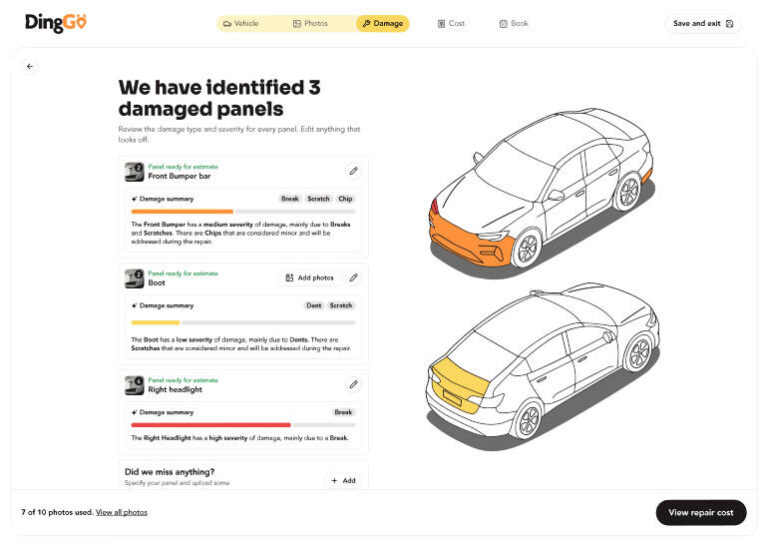Click the Front Bumper bar title

[179, 176]
